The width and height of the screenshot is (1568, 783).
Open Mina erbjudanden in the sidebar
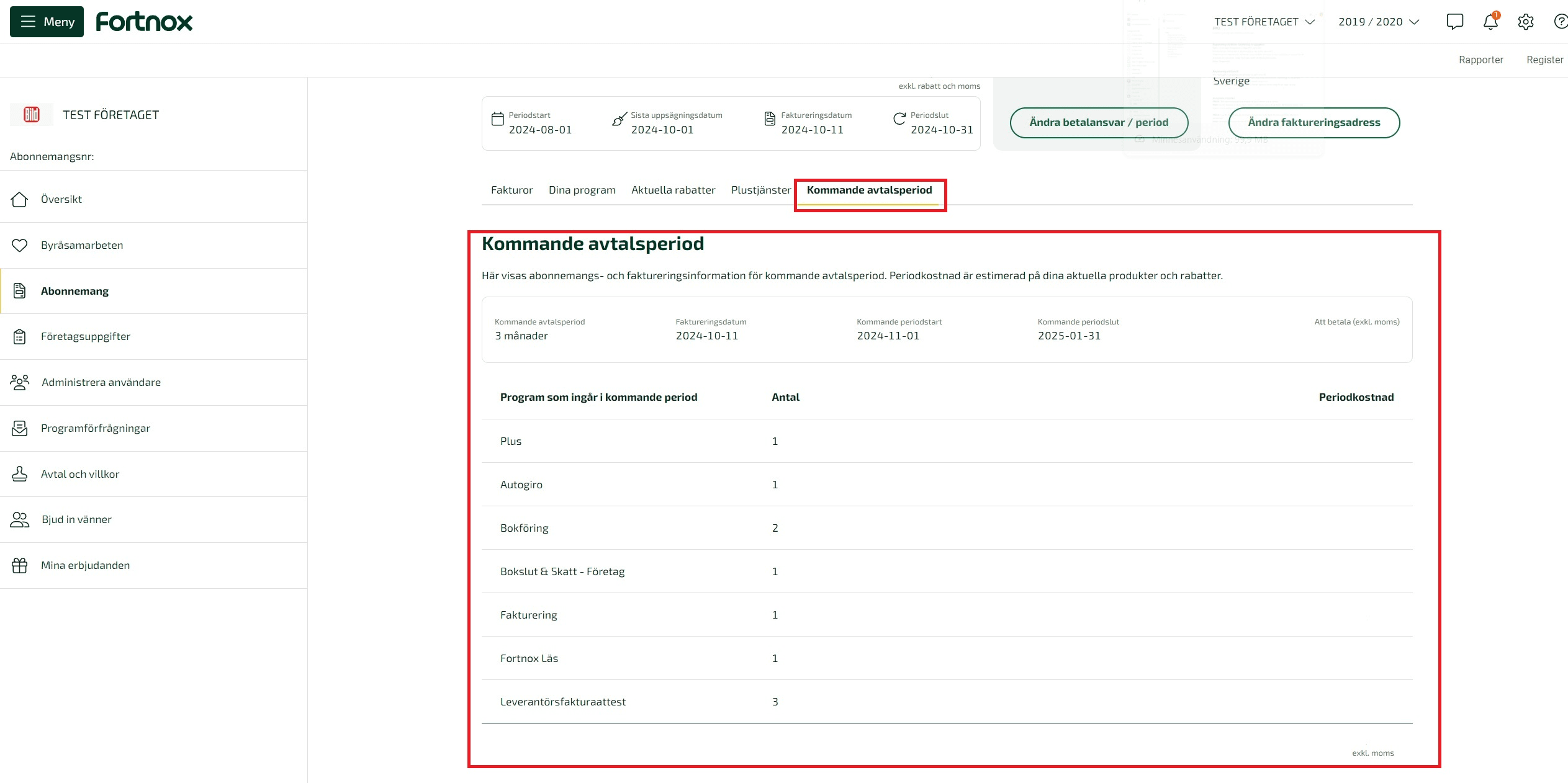[153, 565]
